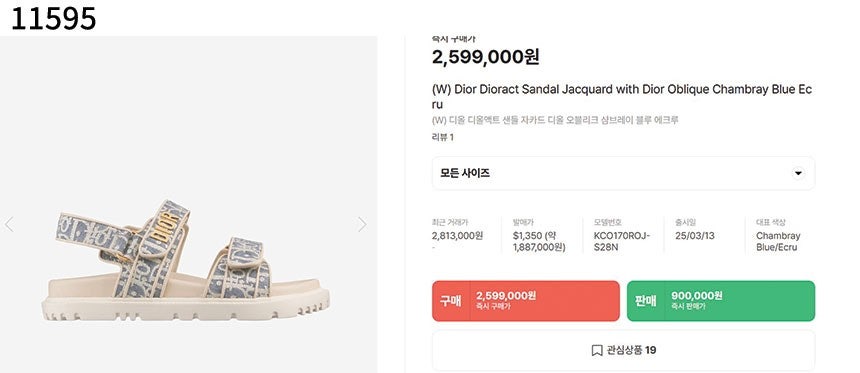Select the Dior sandal product image
This screenshot has width=860, height=373.
click(x=186, y=261)
